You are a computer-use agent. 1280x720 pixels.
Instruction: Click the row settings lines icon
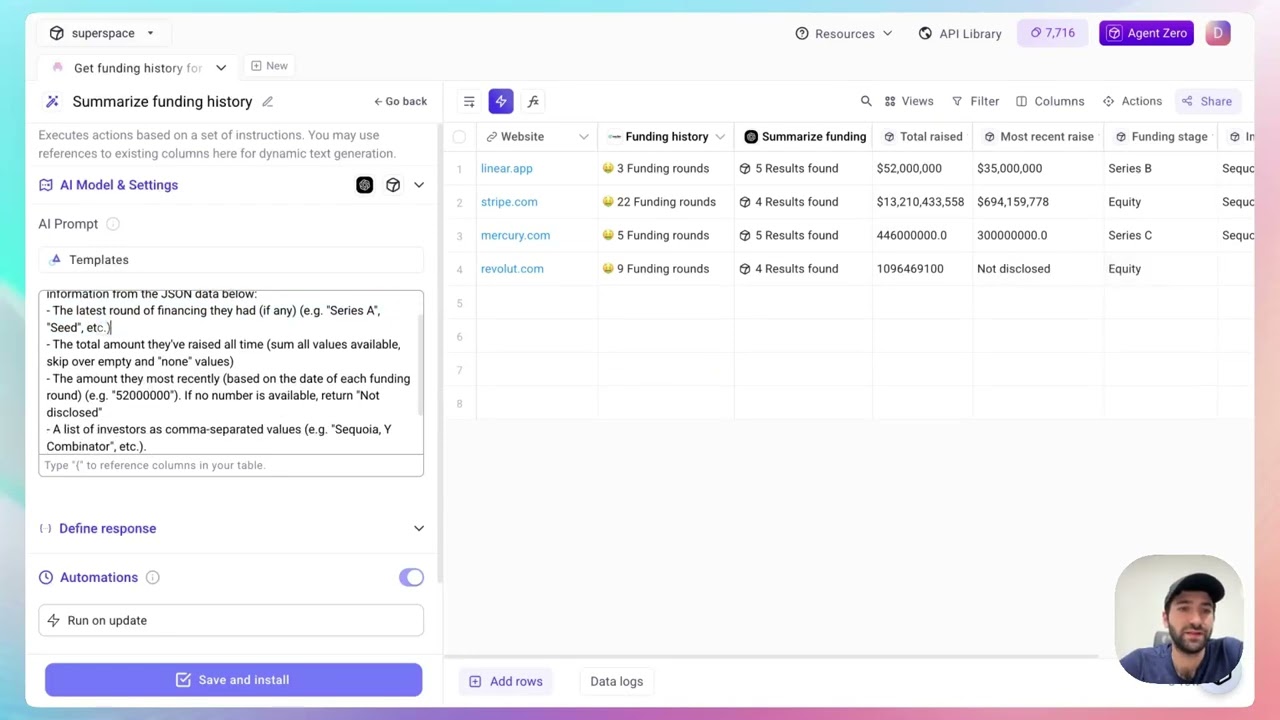[x=469, y=101]
